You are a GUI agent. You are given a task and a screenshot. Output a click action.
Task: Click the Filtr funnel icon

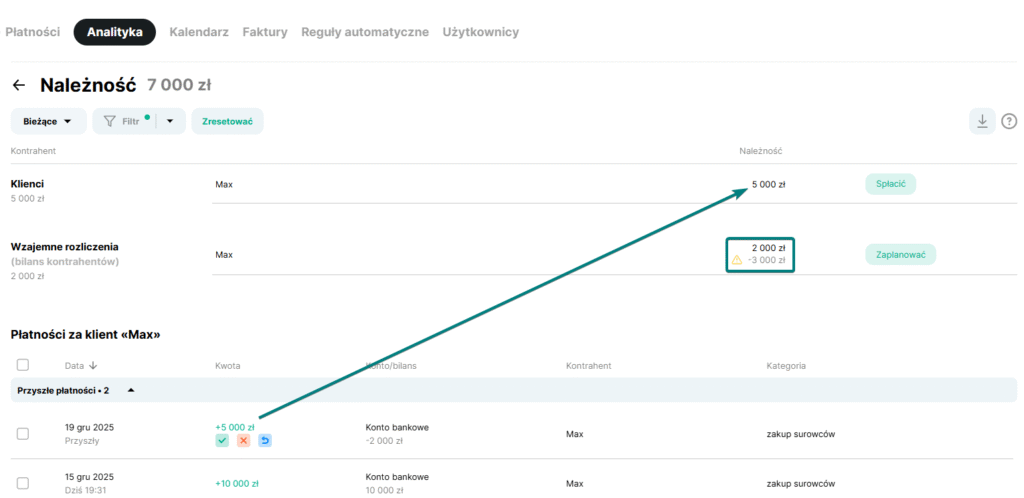click(110, 121)
